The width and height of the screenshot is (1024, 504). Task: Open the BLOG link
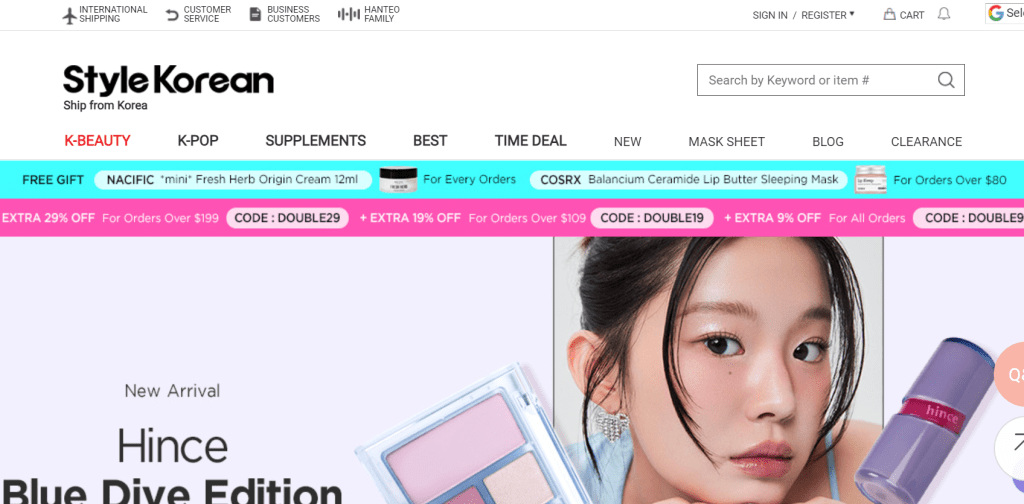828,142
